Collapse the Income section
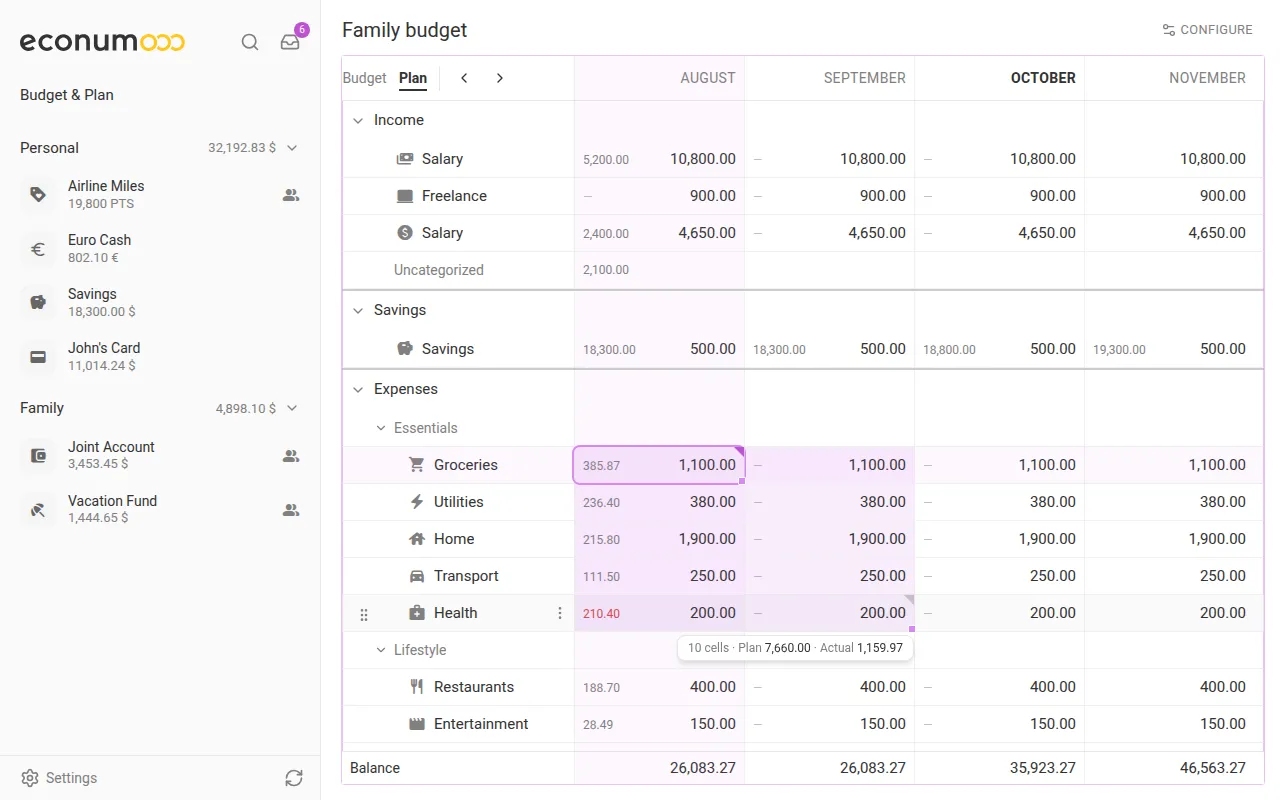Image resolution: width=1280 pixels, height=800 pixels. point(358,121)
